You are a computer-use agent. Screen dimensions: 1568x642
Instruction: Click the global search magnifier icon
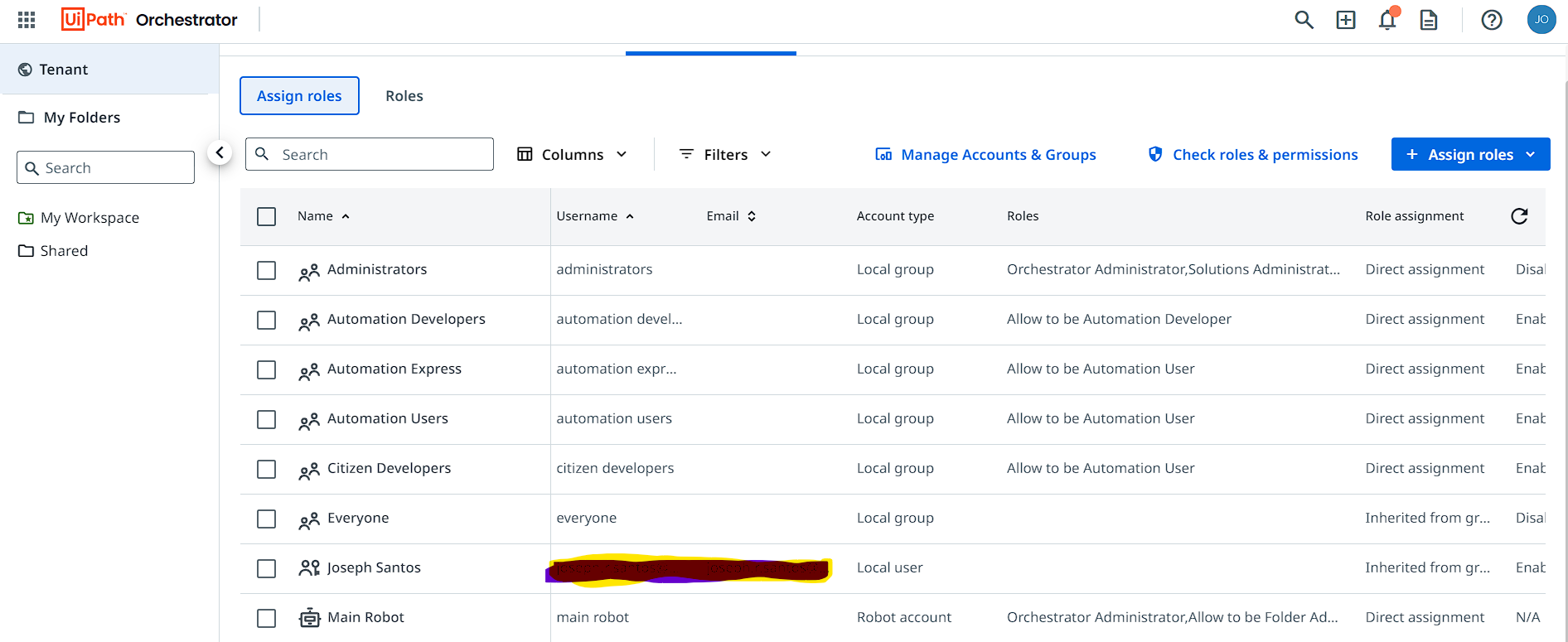point(1304,20)
